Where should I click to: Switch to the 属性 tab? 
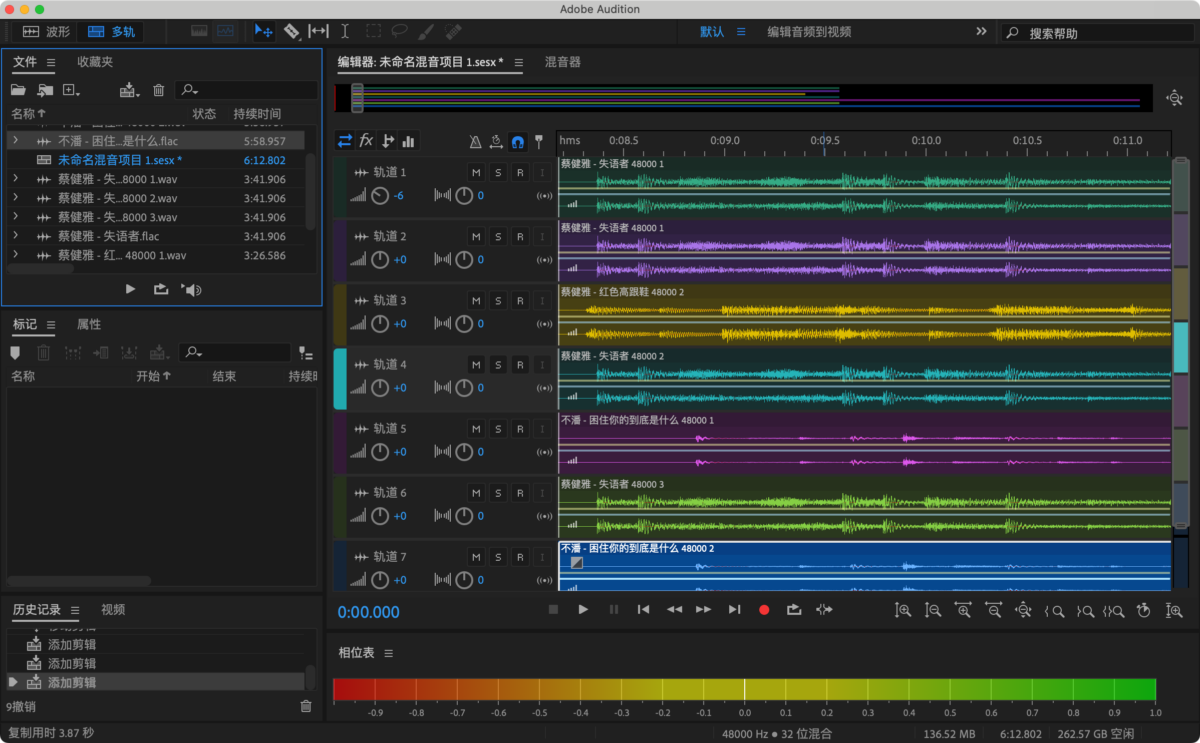point(89,324)
